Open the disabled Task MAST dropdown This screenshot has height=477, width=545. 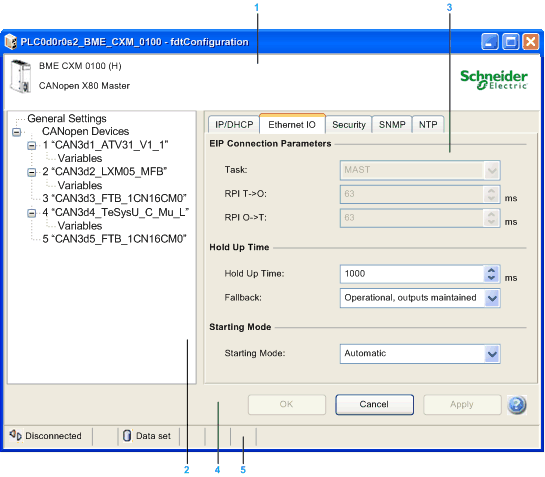click(x=492, y=170)
